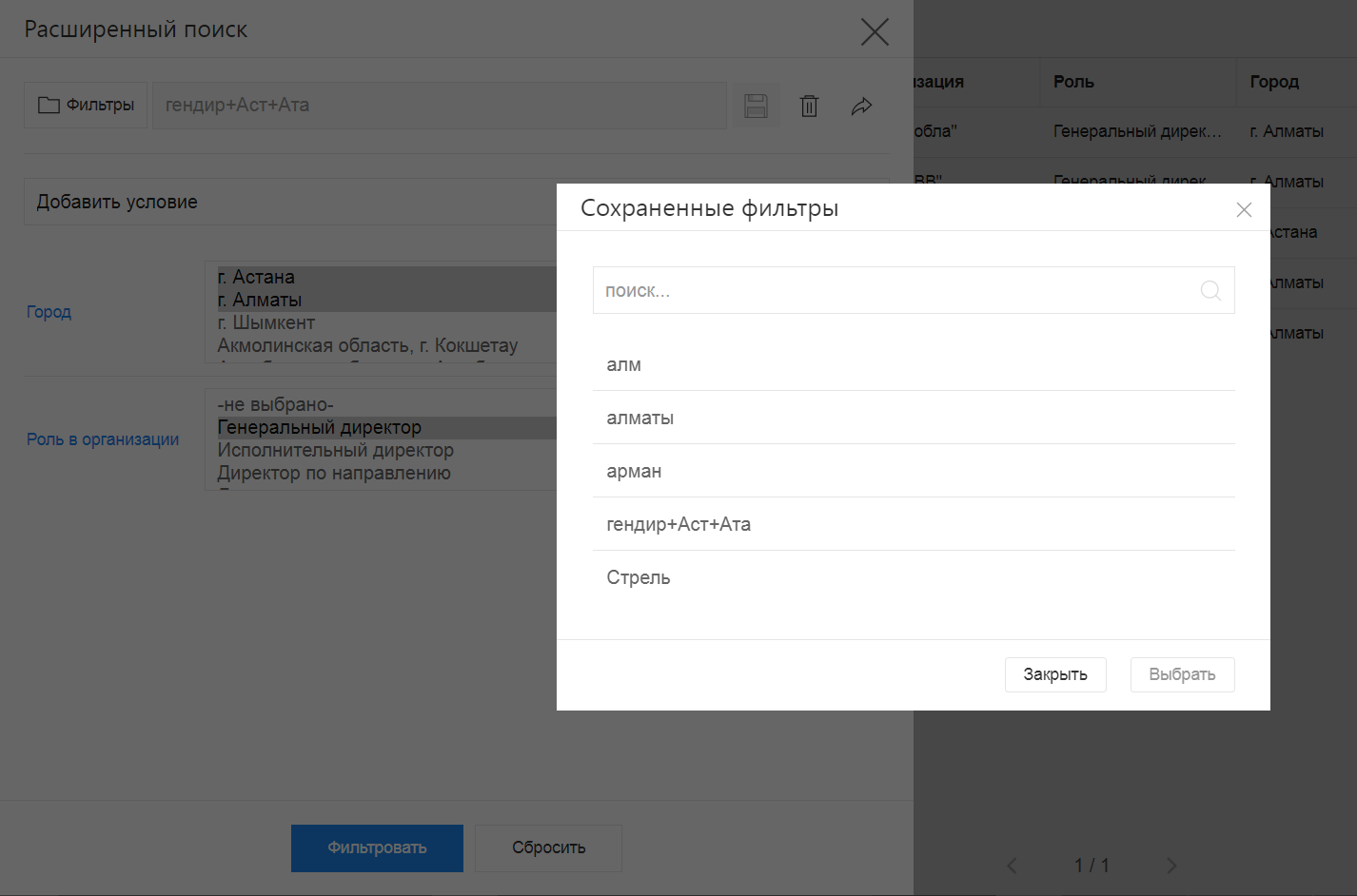Click the filter name field гендир+Аст+Ата
This screenshot has width=1357, height=896.
(440, 106)
